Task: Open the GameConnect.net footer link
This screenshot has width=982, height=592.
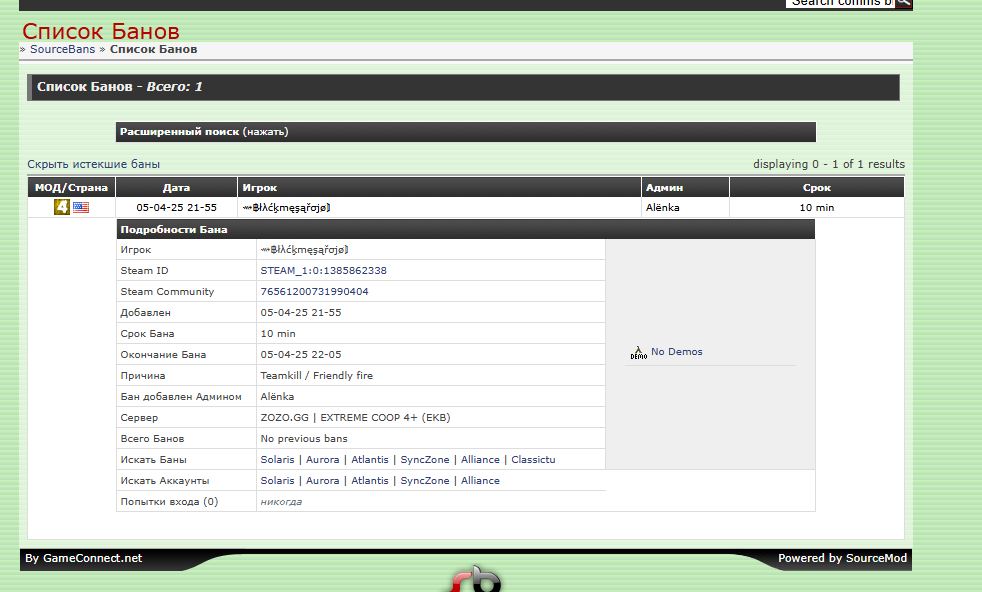Action: tap(92, 559)
